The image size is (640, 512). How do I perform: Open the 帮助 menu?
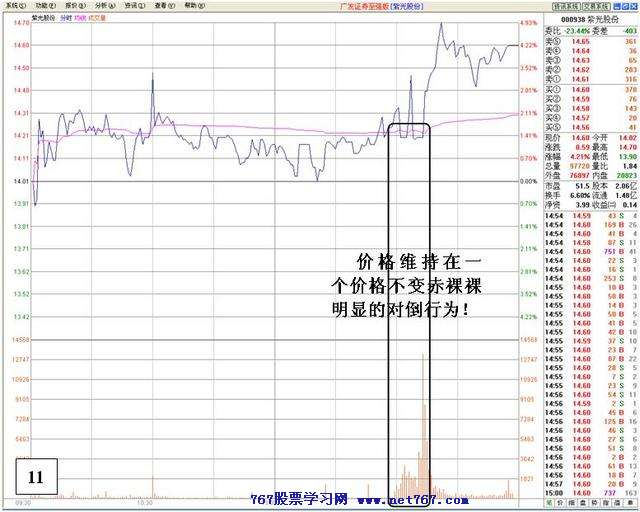[193, 5]
